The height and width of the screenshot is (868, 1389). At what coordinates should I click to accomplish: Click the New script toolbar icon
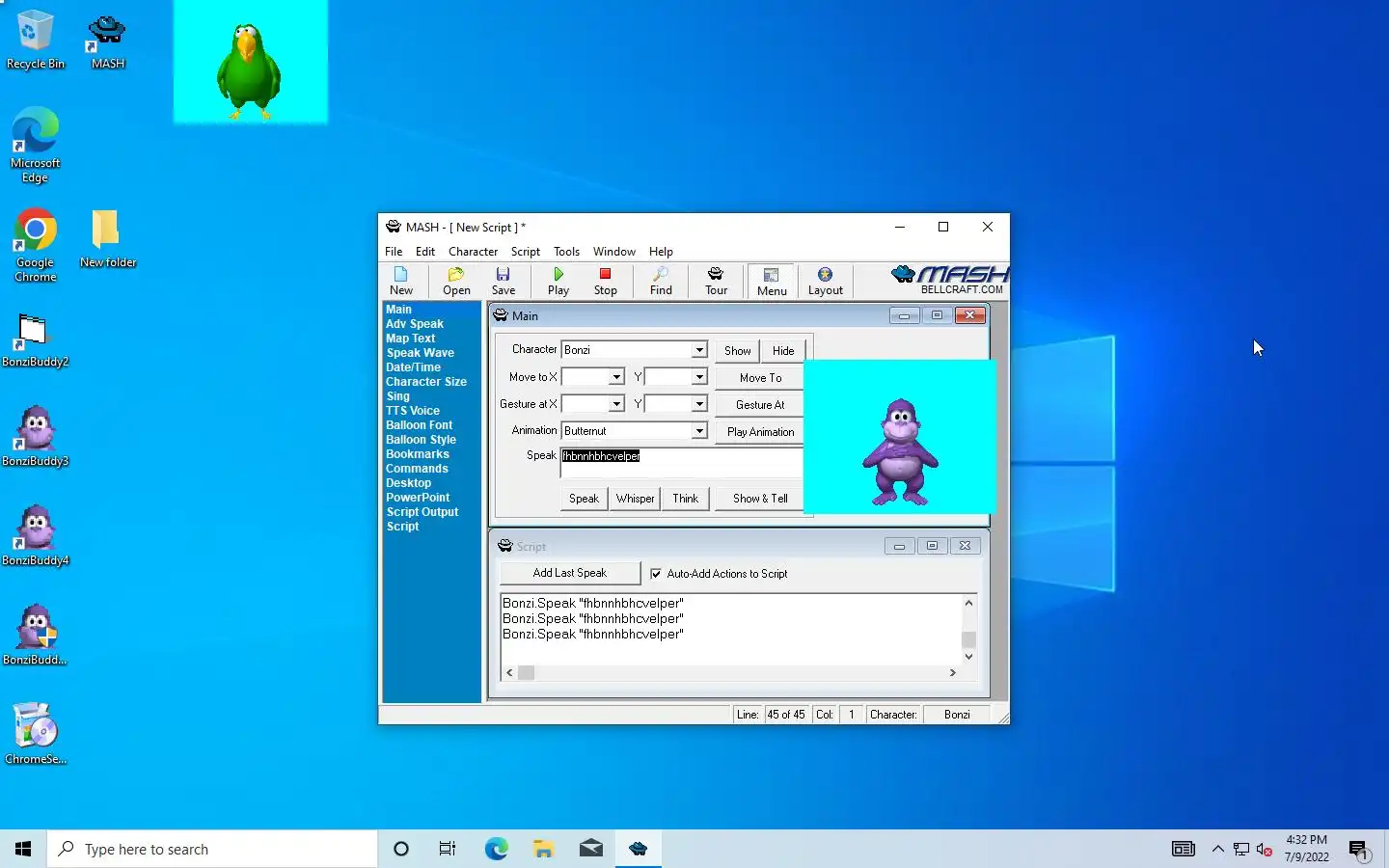tap(401, 281)
